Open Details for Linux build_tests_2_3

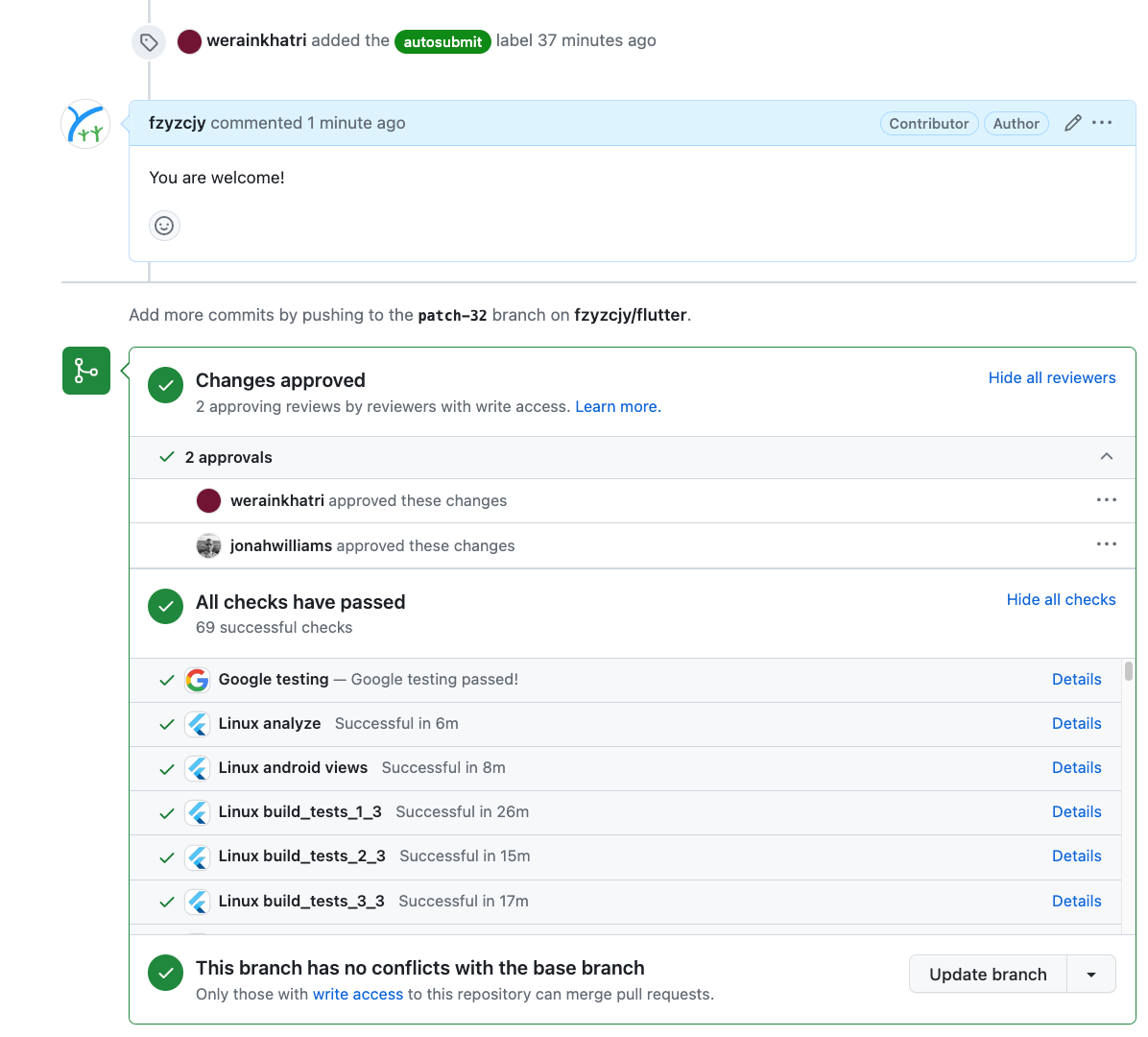click(1076, 856)
